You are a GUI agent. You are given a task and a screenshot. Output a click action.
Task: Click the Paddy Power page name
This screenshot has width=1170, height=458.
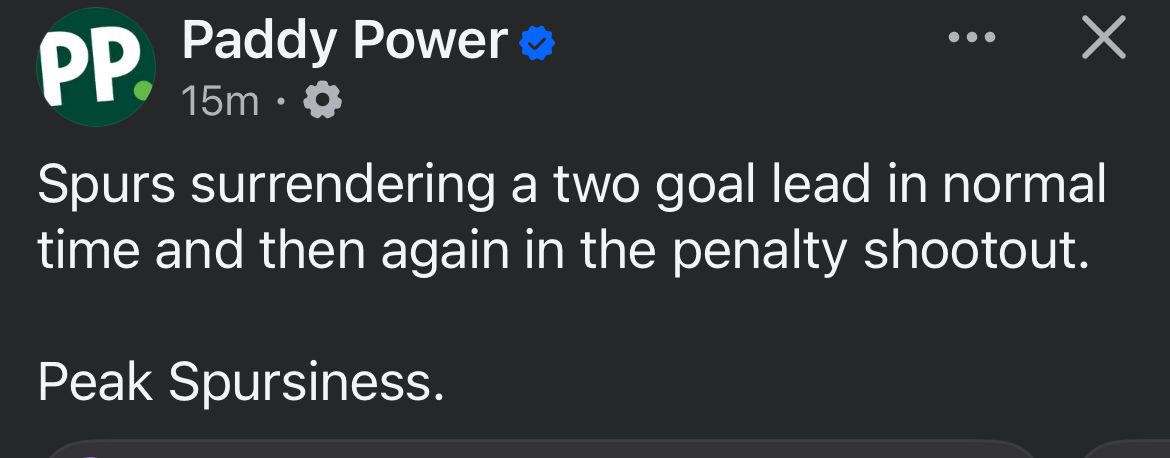pyautogui.click(x=345, y=42)
